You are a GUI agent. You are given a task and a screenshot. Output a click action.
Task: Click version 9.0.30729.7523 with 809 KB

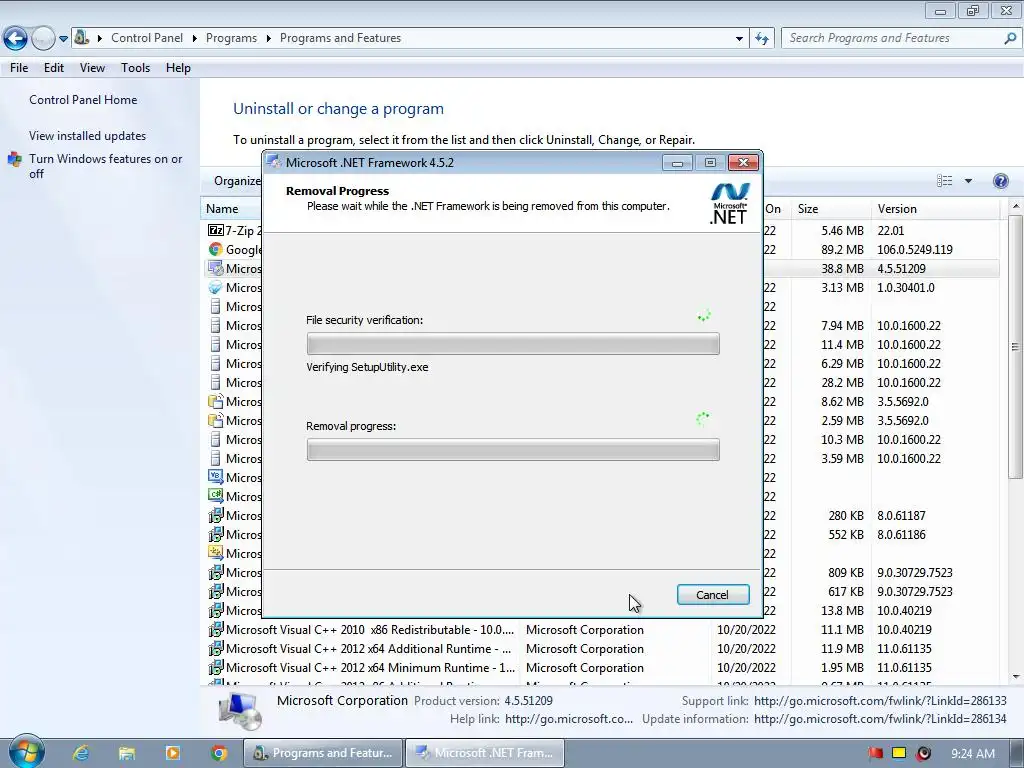pyautogui.click(x=914, y=573)
